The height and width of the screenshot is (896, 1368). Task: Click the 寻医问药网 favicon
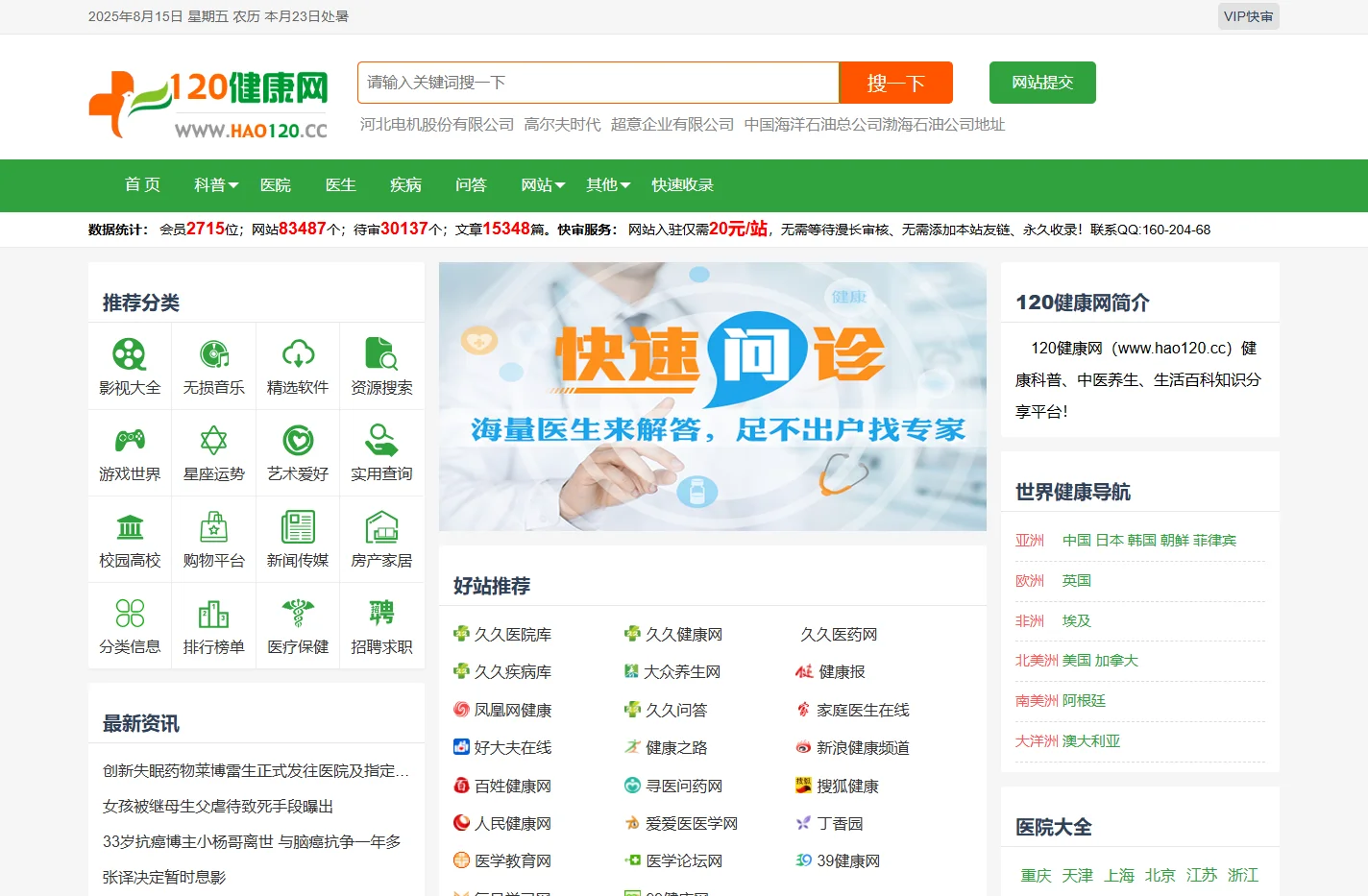coord(632,786)
